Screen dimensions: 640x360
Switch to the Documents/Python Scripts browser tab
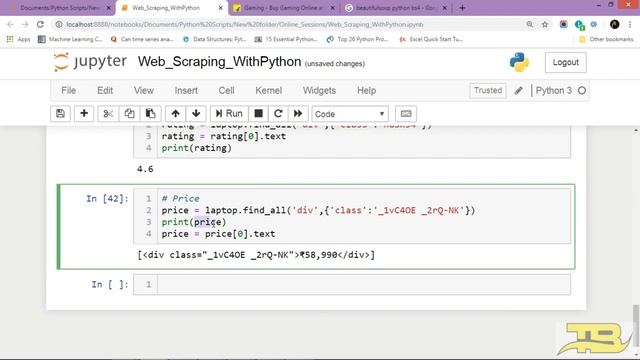(59, 8)
